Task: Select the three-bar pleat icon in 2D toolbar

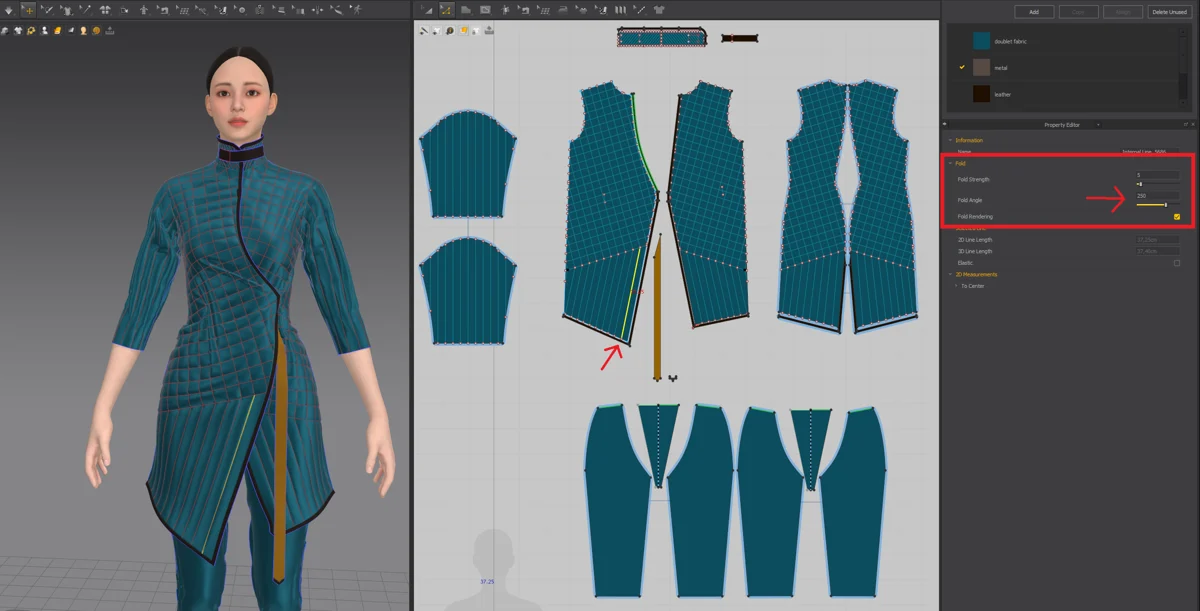Action: click(x=620, y=10)
